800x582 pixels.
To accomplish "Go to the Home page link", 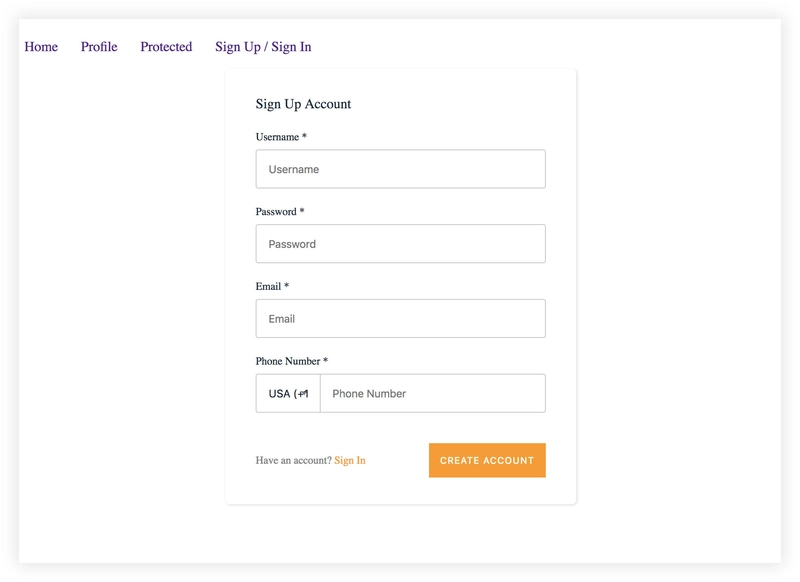I will pyautogui.click(x=41, y=47).
